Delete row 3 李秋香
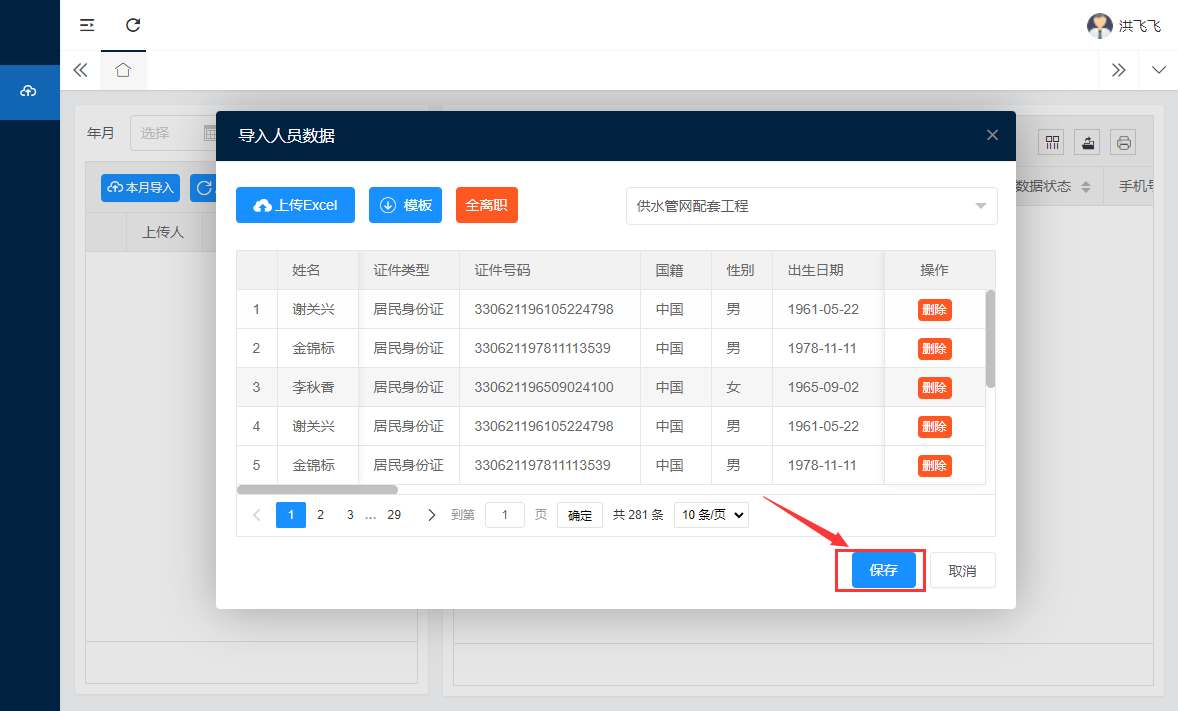The width and height of the screenshot is (1178, 711). click(x=935, y=388)
